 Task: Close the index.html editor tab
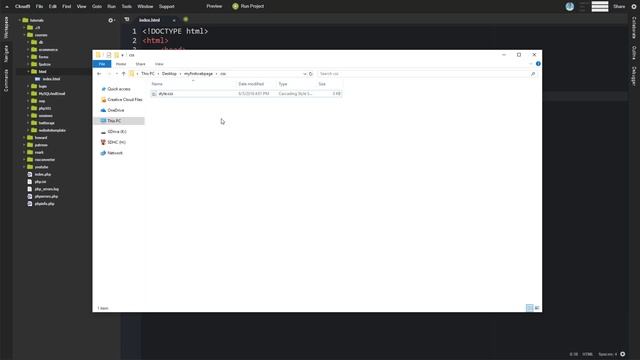pyautogui.click(x=174, y=20)
